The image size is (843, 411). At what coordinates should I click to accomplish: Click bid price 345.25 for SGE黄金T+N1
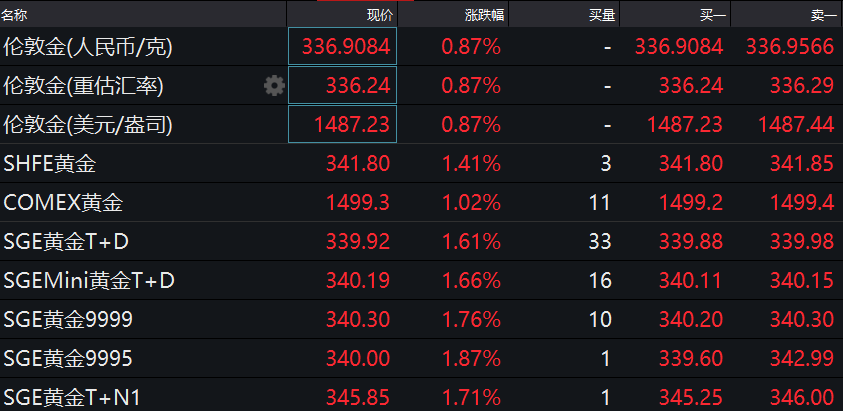click(x=691, y=398)
